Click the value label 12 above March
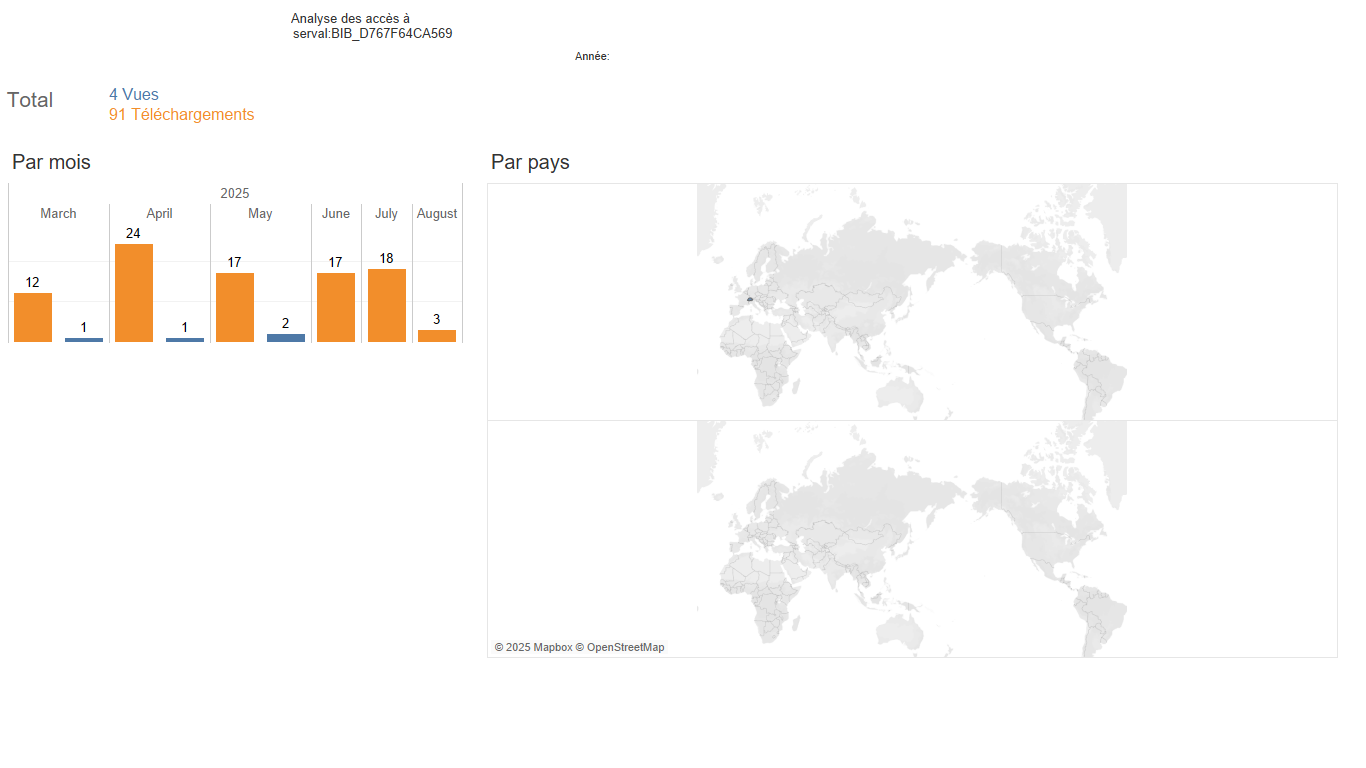Viewport: 1366px width, 768px height. pyautogui.click(x=32, y=282)
